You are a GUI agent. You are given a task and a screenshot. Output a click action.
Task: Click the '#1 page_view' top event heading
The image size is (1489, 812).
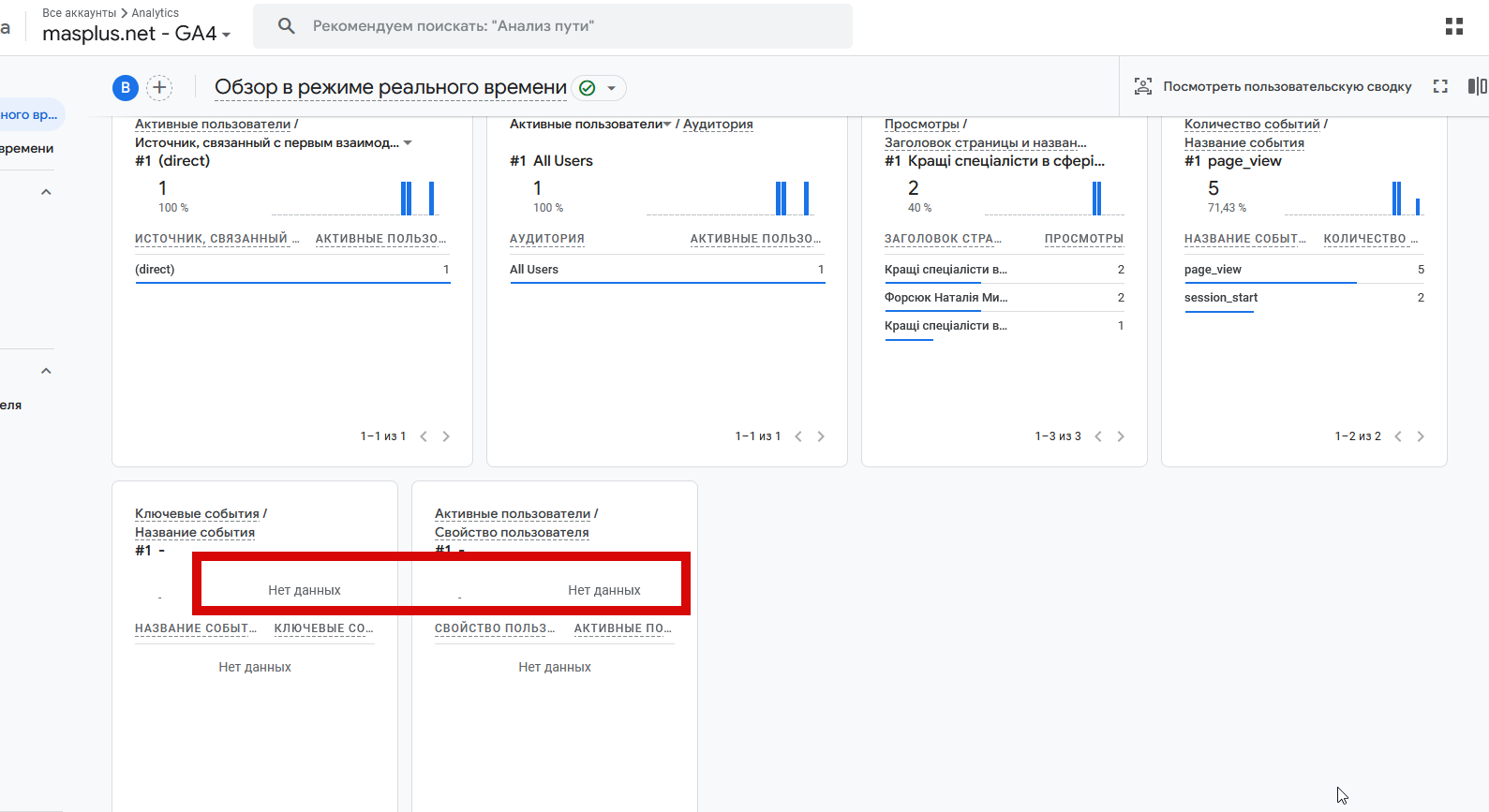pos(1233,161)
